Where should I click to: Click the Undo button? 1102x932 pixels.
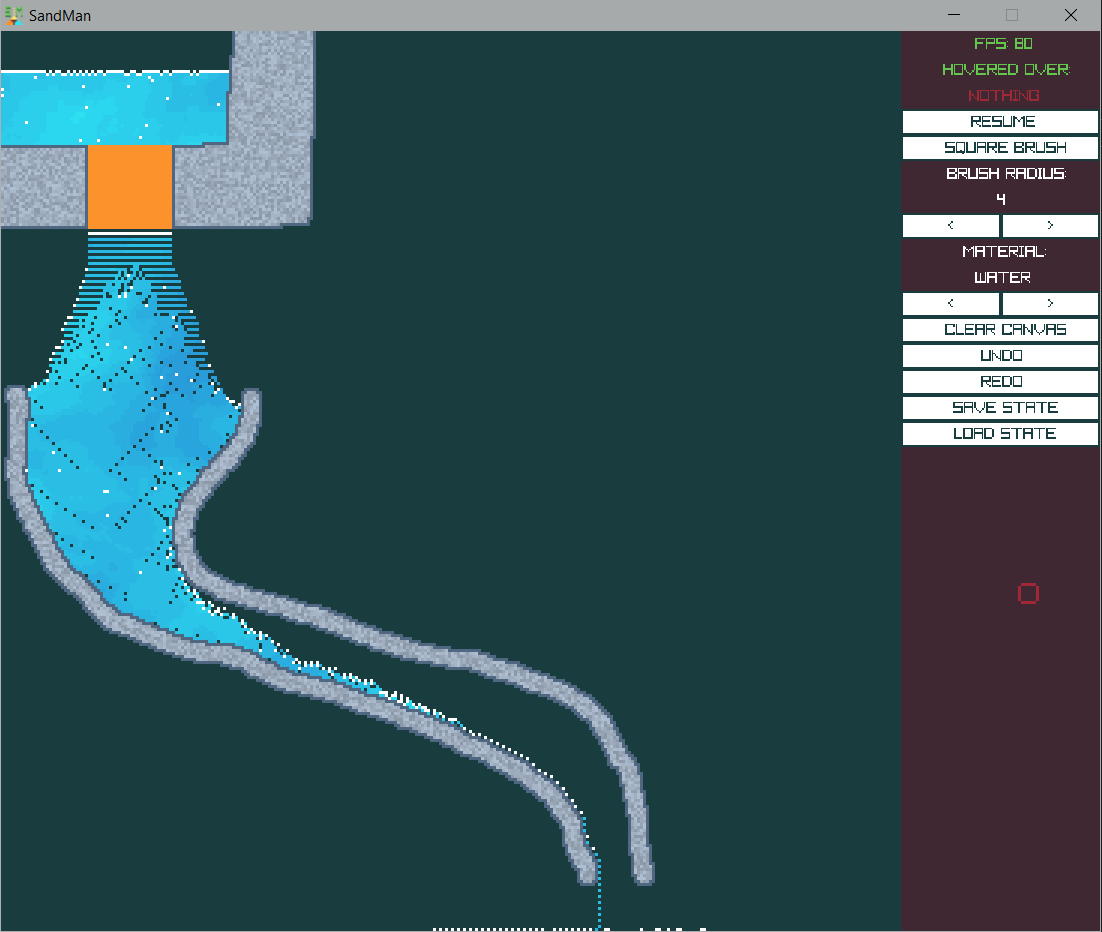1000,356
